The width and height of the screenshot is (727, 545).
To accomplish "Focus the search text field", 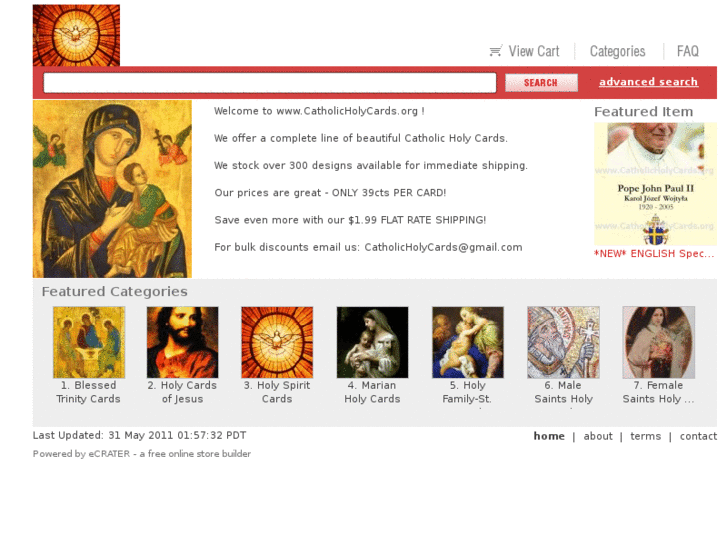I will point(270,83).
